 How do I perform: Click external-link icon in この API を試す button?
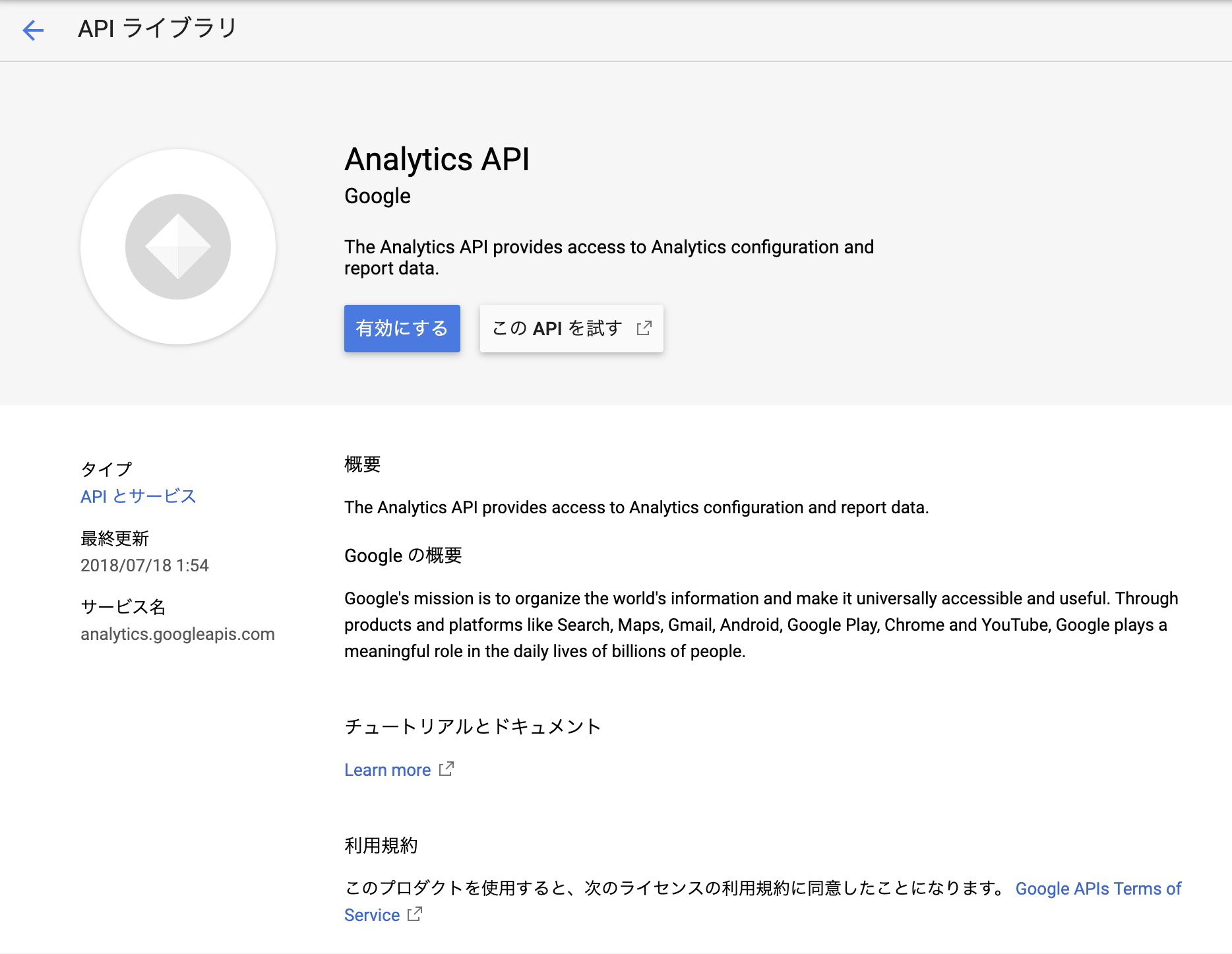[644, 328]
